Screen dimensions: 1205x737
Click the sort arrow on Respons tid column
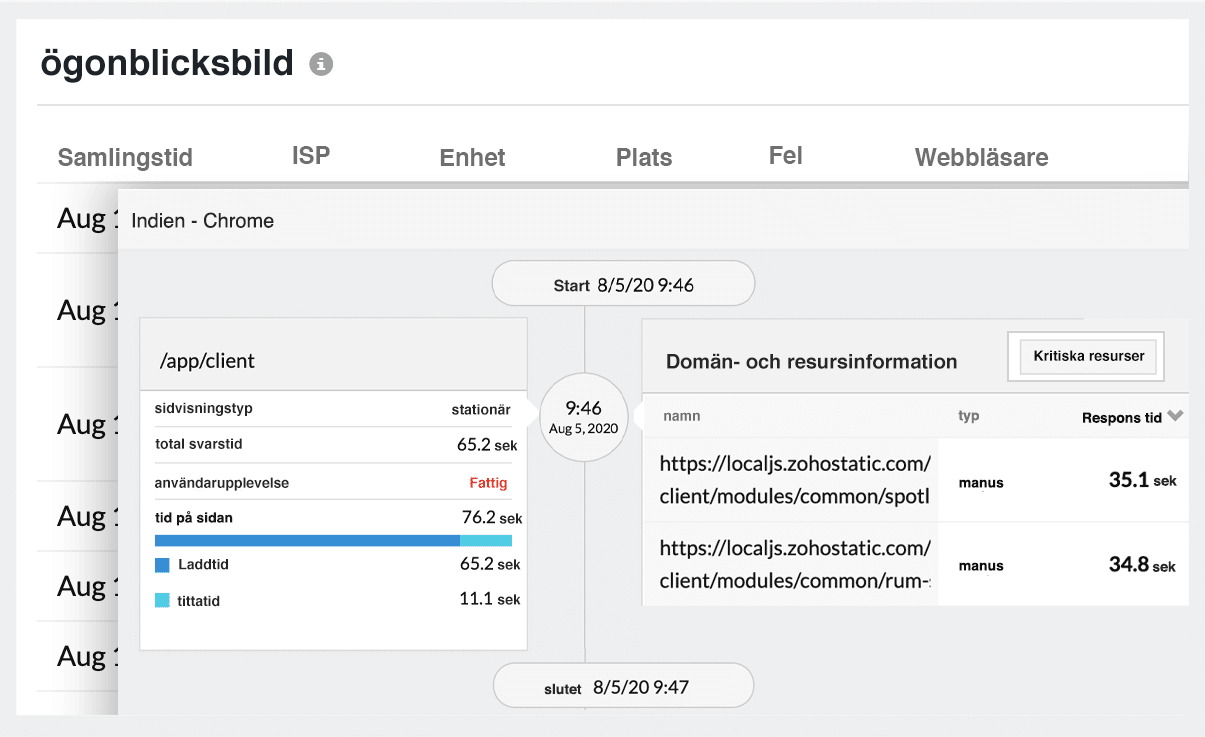(1177, 418)
